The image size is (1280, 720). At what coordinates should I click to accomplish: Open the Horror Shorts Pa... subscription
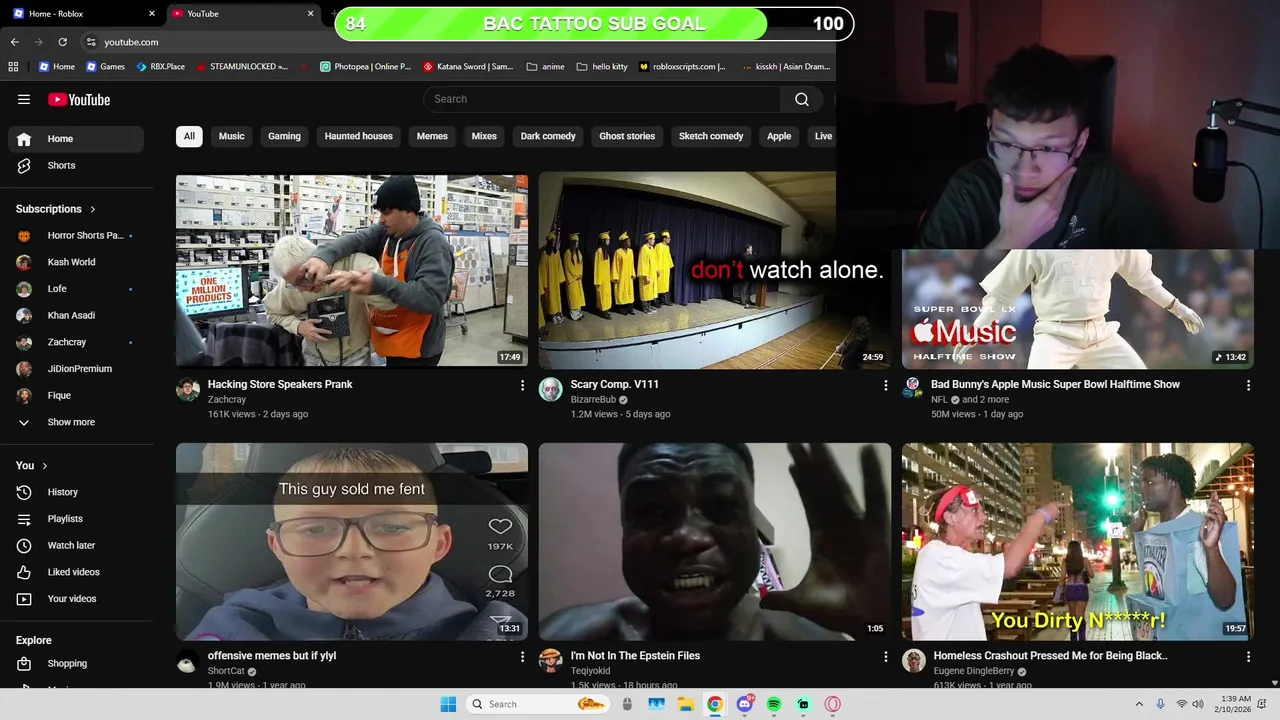(76, 235)
